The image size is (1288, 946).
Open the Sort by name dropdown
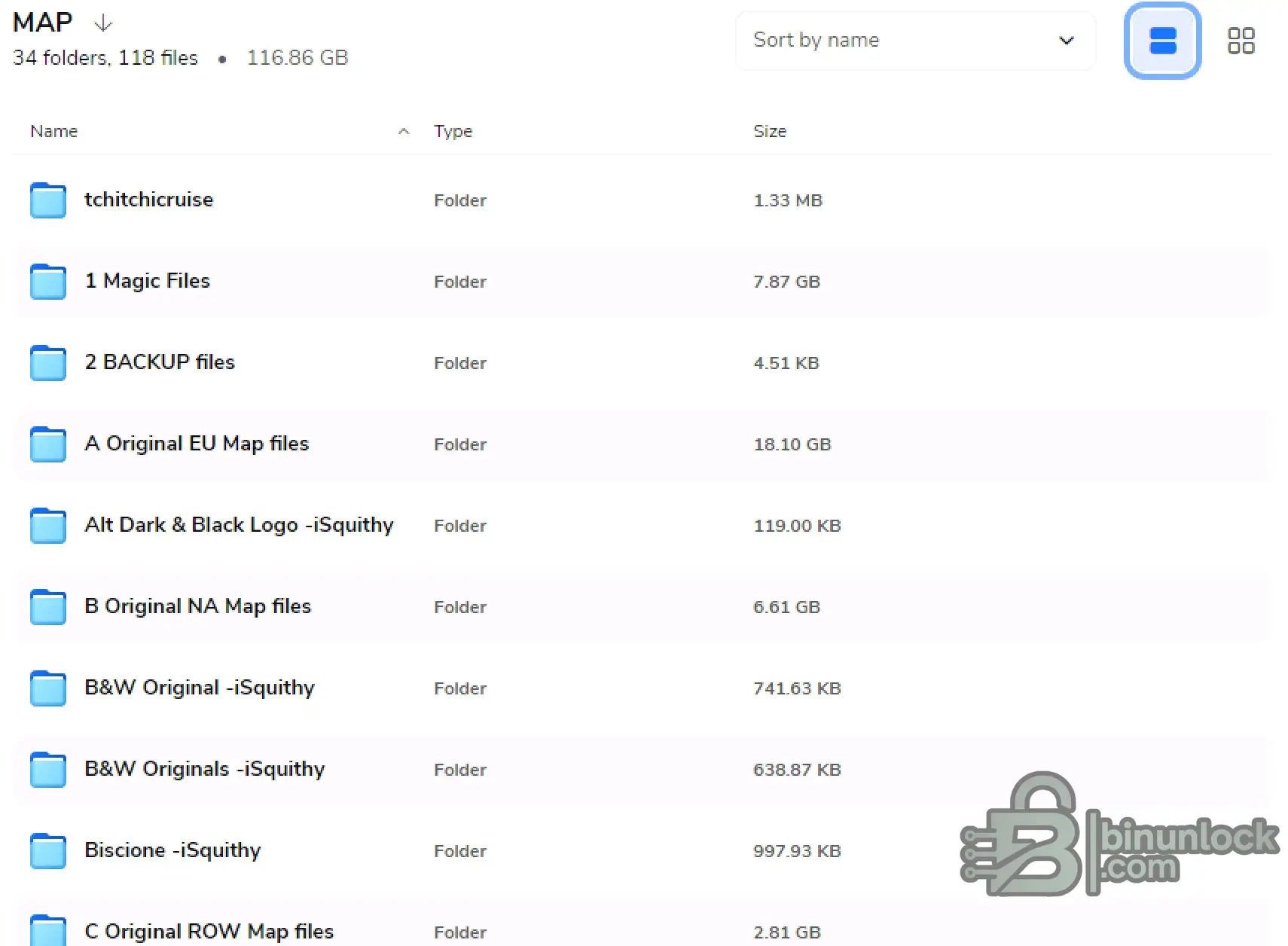point(914,41)
